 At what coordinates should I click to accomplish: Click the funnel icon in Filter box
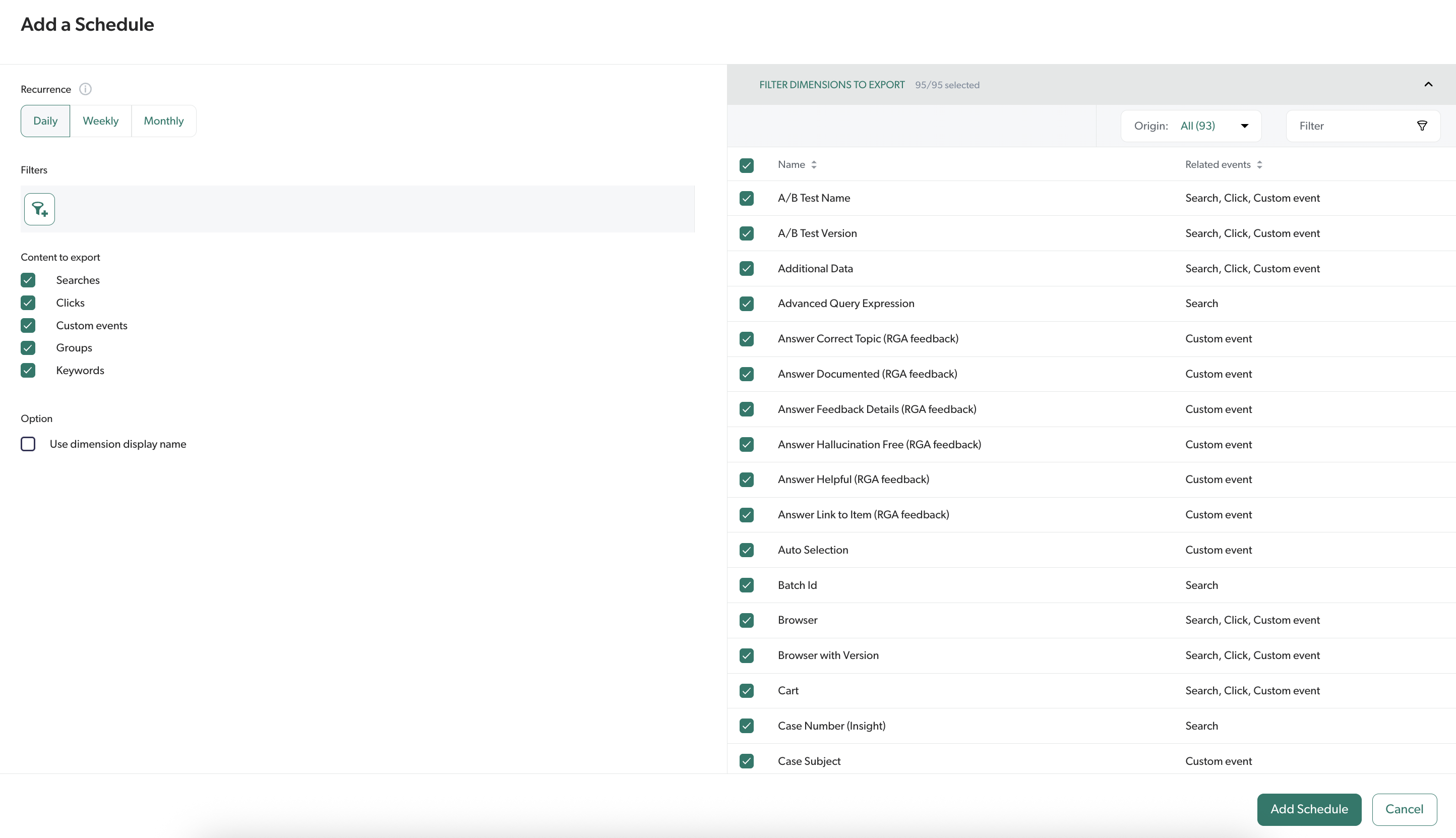(1422, 126)
